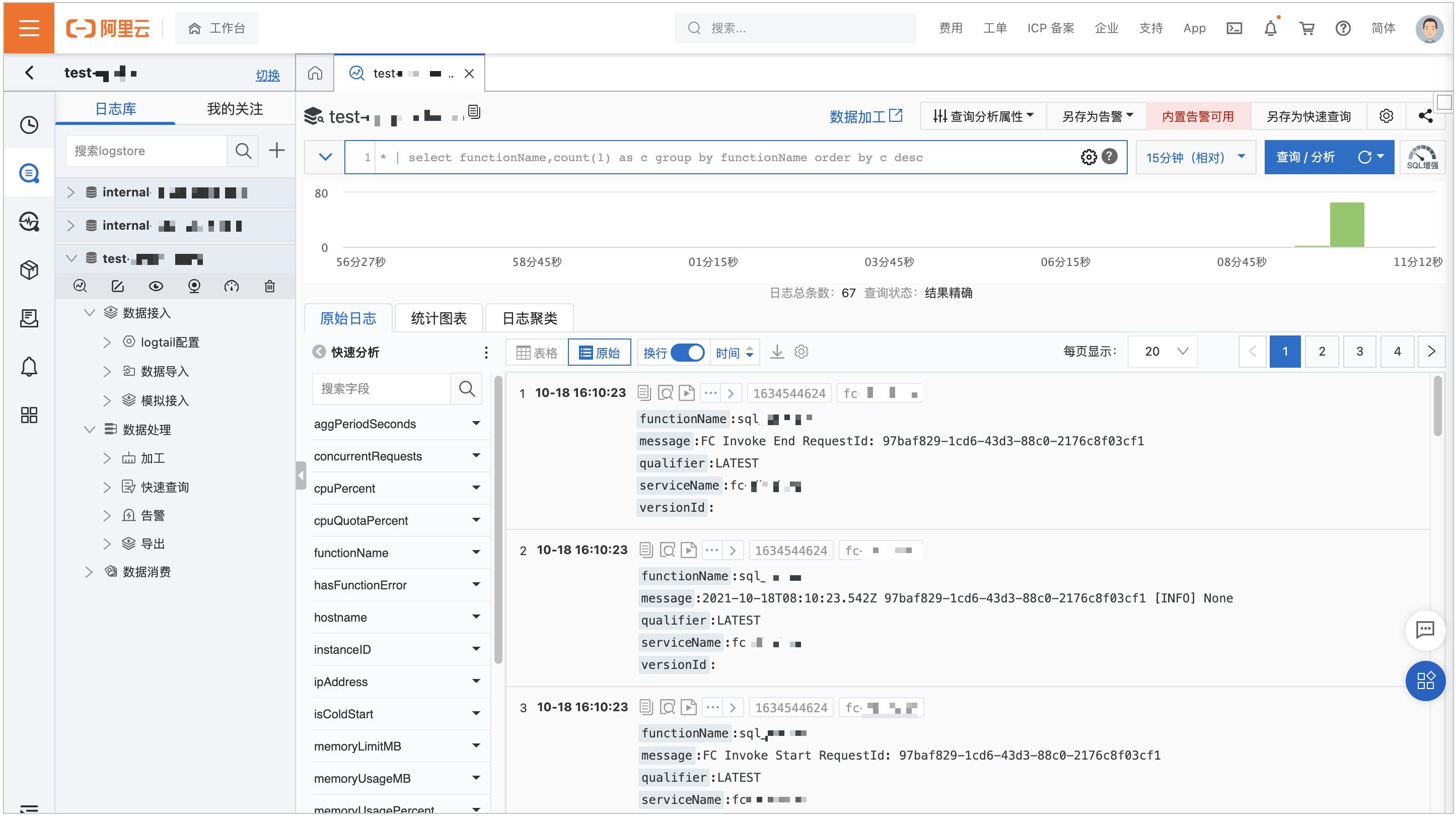
Task: Click the field list vertical scrollbar
Action: click(497, 519)
